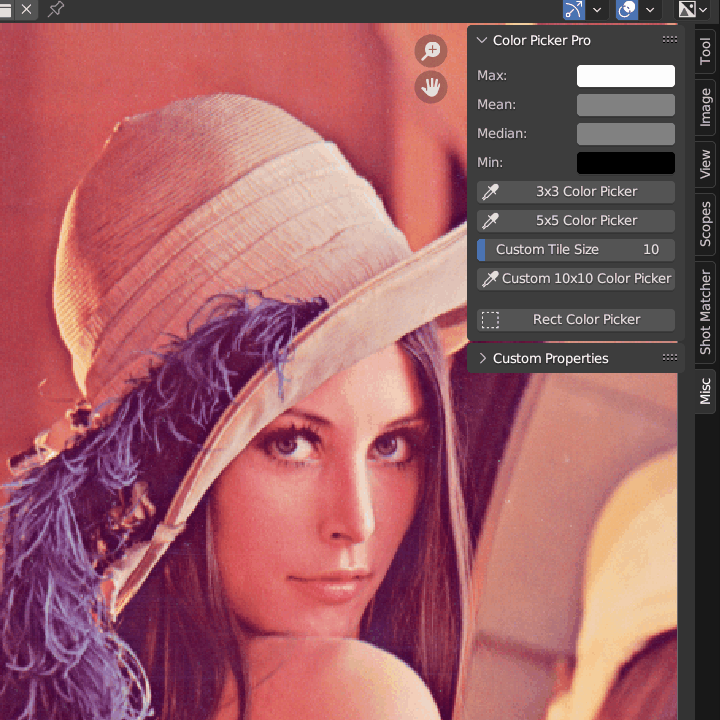This screenshot has height=720, width=720.
Task: Click the zoom magnifier gizmo icon
Action: (431, 51)
